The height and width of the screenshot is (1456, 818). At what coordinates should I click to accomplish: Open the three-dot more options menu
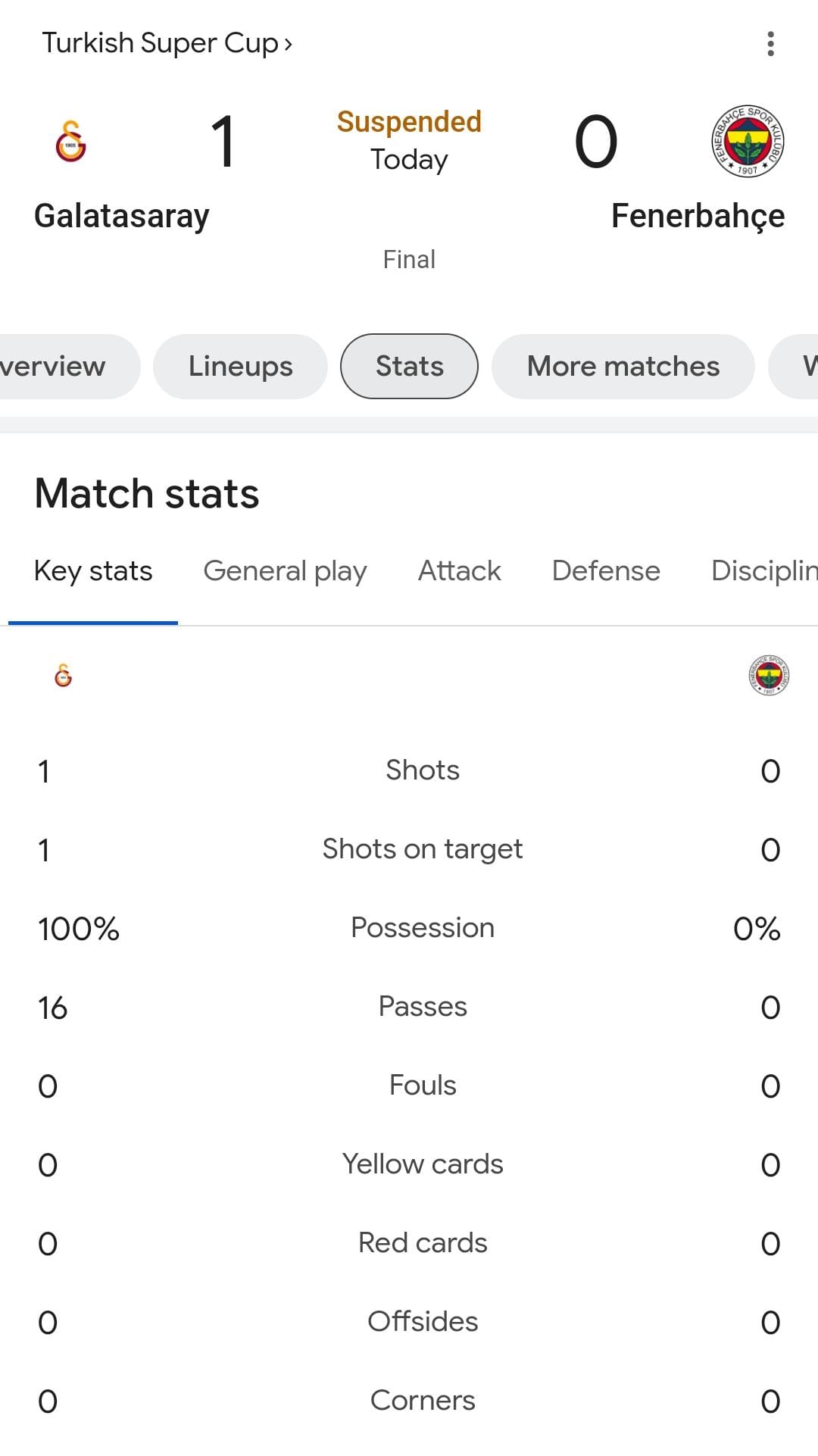pos(770,44)
